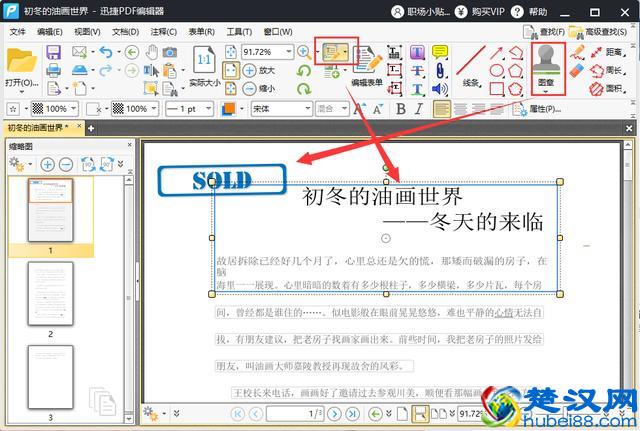Toggle the highlighted page layout button in status bar
Image resolution: width=640 pixels, height=431 pixels.
click(420, 413)
